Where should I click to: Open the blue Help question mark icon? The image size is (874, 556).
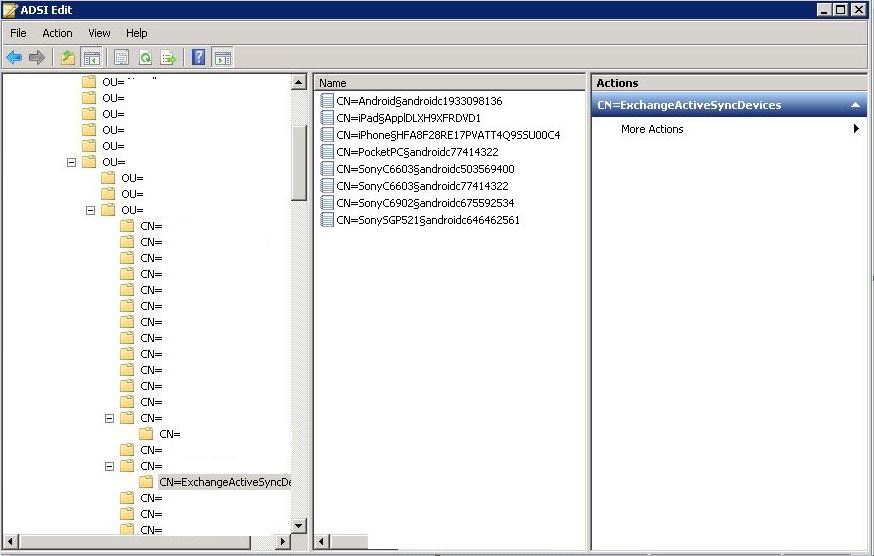click(198, 57)
